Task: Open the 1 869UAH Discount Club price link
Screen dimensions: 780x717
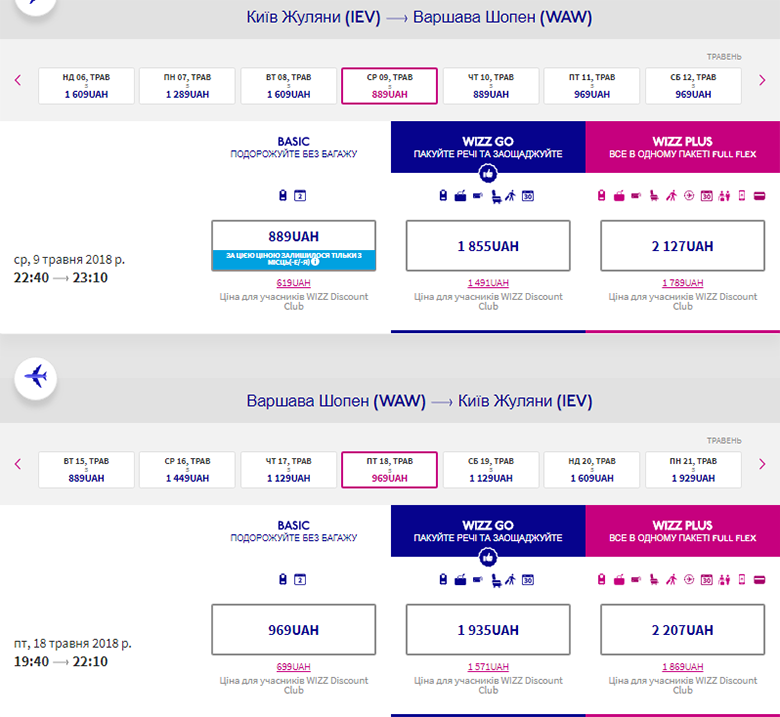Action: [x=682, y=667]
